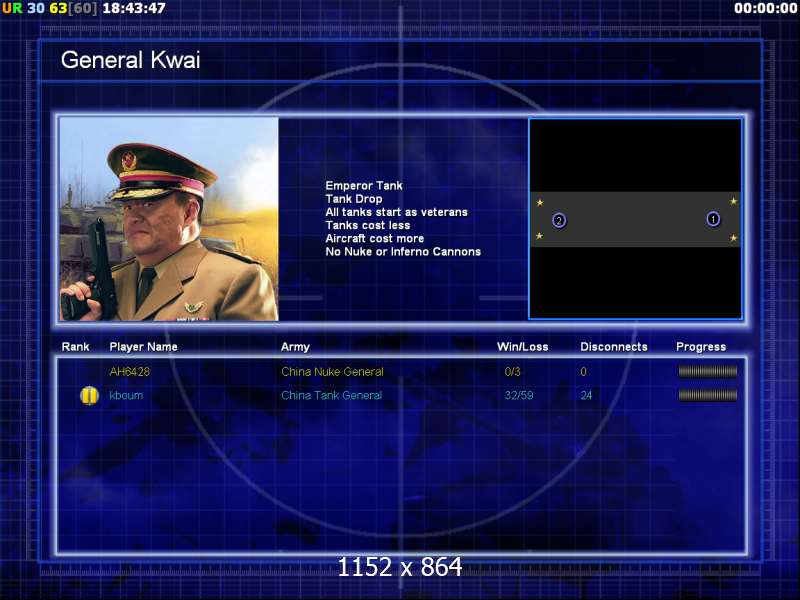
Task: Click the kboum player name
Action: tap(126, 395)
